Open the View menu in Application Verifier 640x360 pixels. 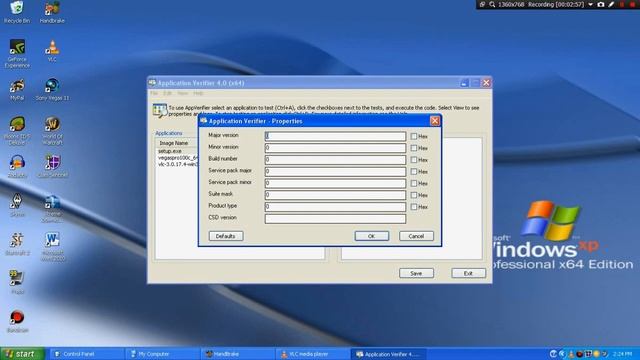tap(182, 93)
